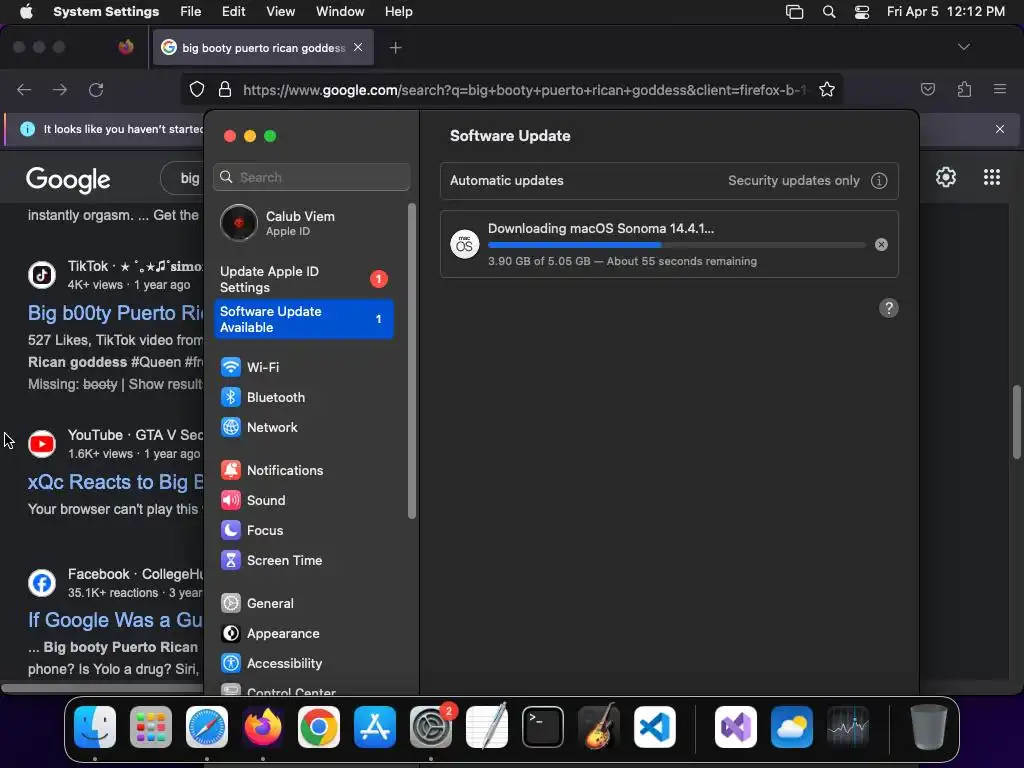Open the Window menu
Screen dimensions: 1024x768
[x=340, y=12]
